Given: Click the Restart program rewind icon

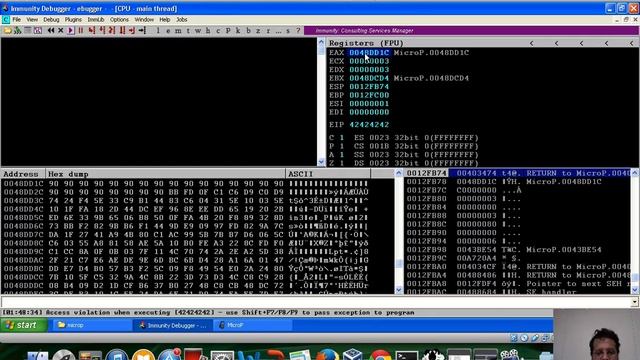Looking at the screenshot, I should click(51, 31).
